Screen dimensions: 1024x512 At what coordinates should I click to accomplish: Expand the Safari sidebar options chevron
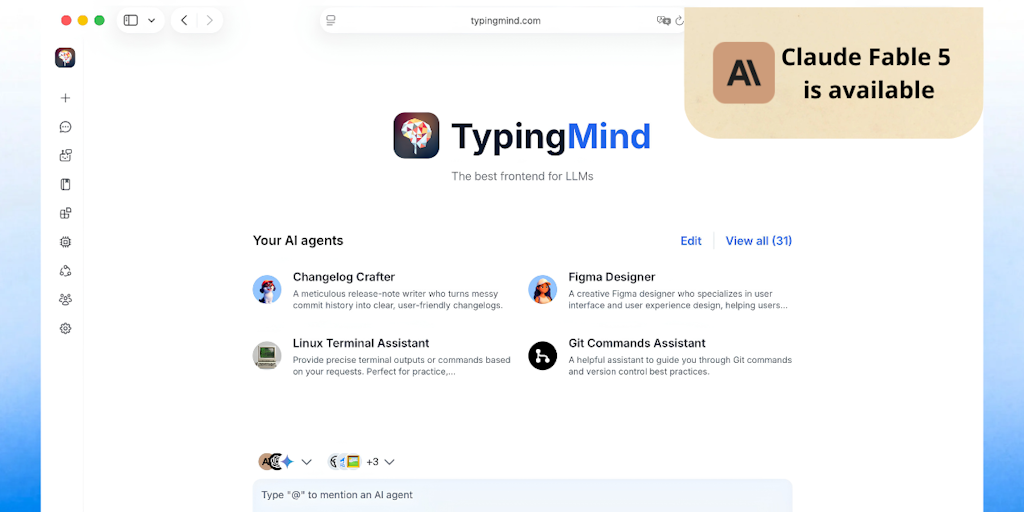tap(152, 20)
